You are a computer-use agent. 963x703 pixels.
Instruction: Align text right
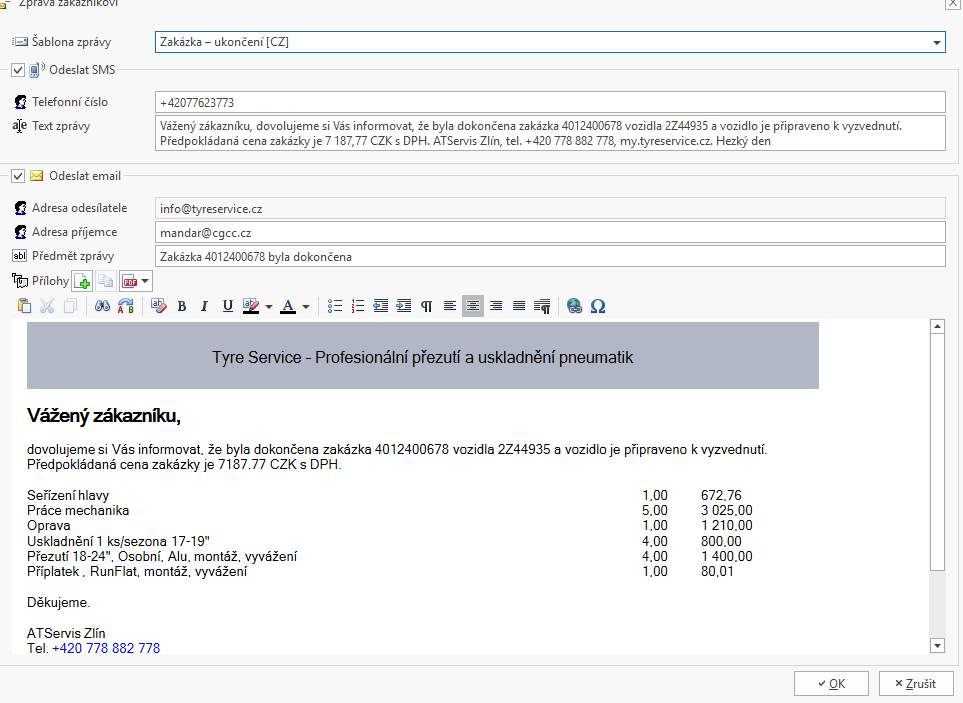pos(496,306)
